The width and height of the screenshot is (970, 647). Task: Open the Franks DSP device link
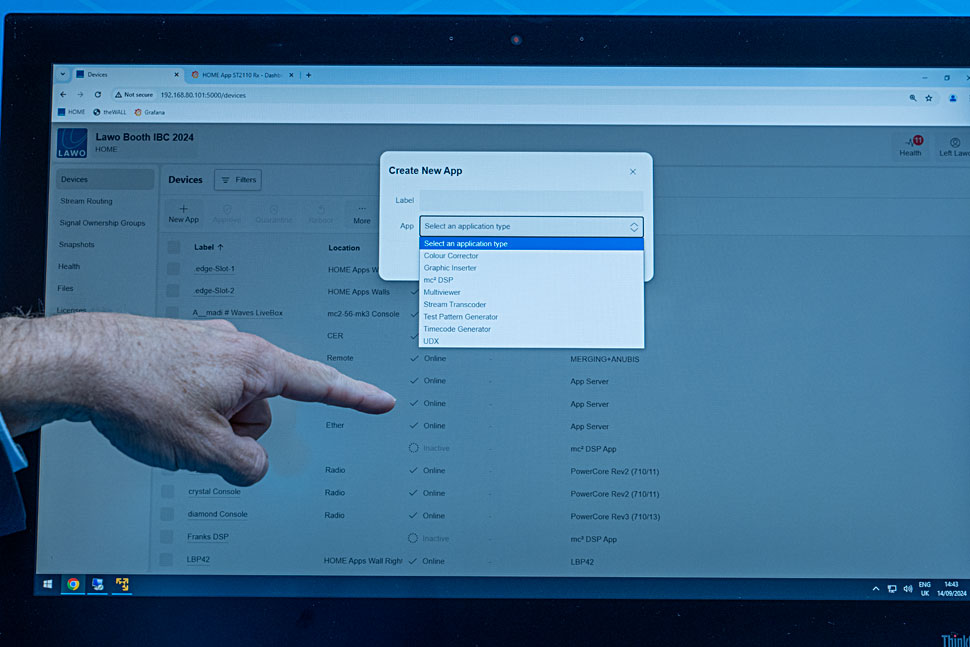(x=208, y=537)
